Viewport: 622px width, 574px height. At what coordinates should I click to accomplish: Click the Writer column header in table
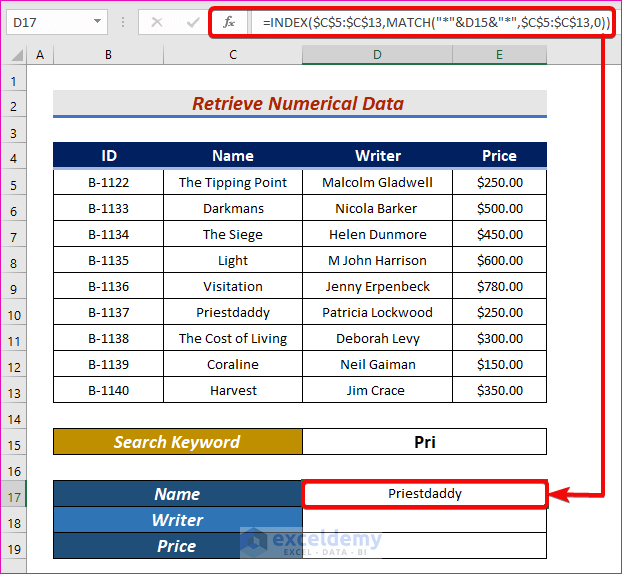tap(377, 155)
